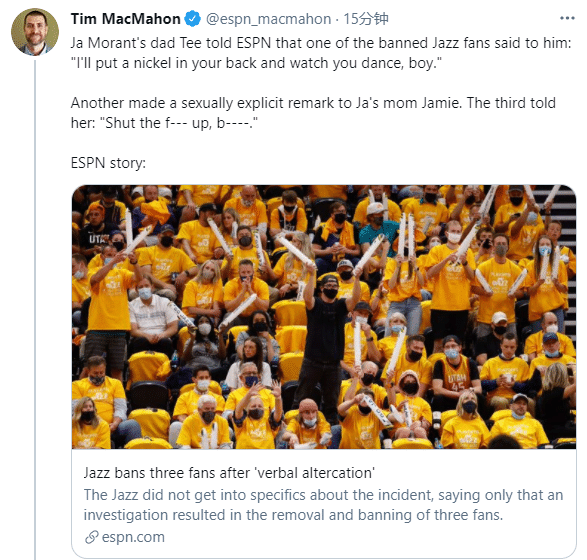Click the fan in Utah shirt at photo's left edge
This screenshot has width=587, height=560.
pyautogui.click(x=98, y=231)
